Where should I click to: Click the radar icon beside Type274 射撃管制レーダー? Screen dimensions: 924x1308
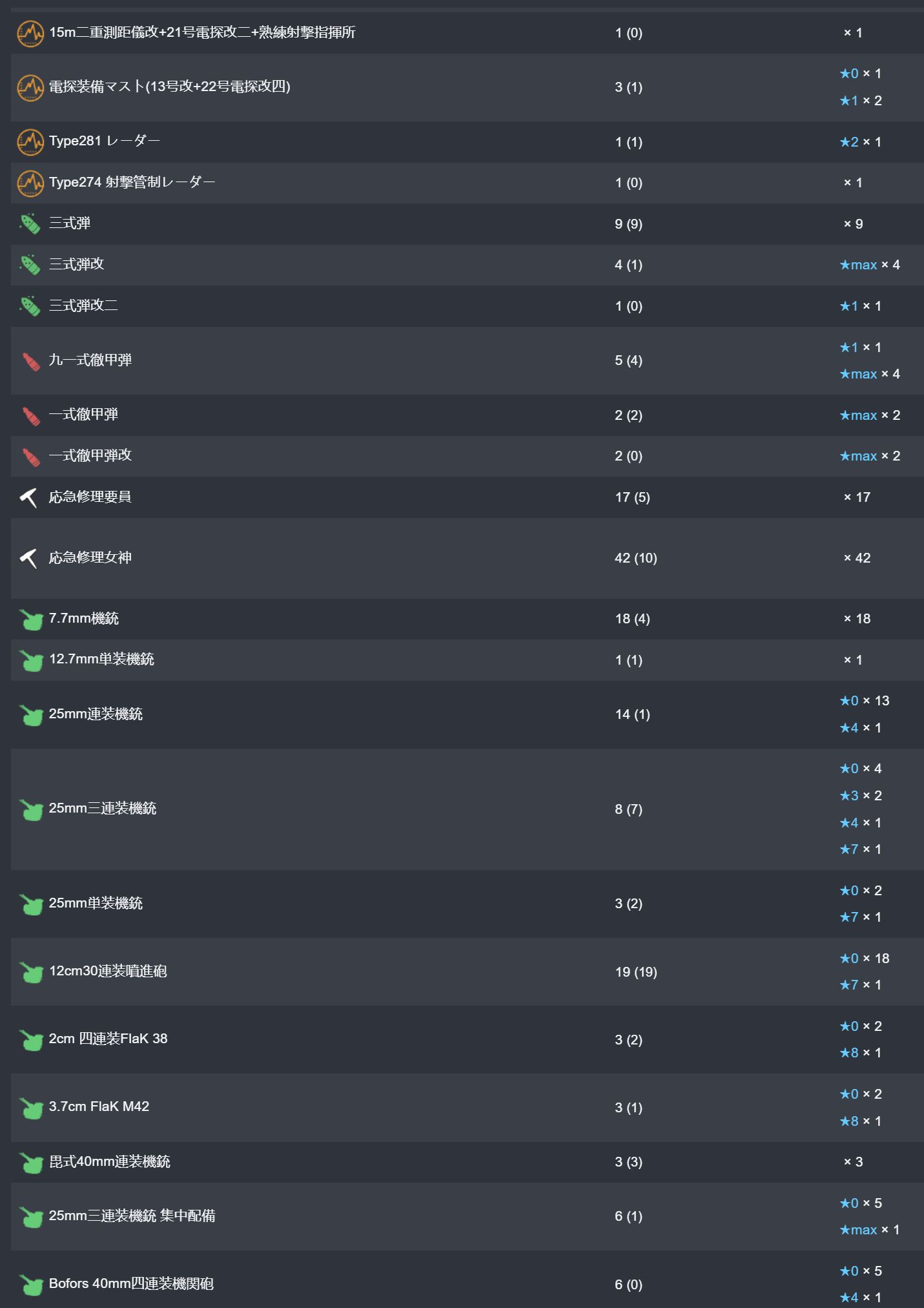pyautogui.click(x=30, y=183)
